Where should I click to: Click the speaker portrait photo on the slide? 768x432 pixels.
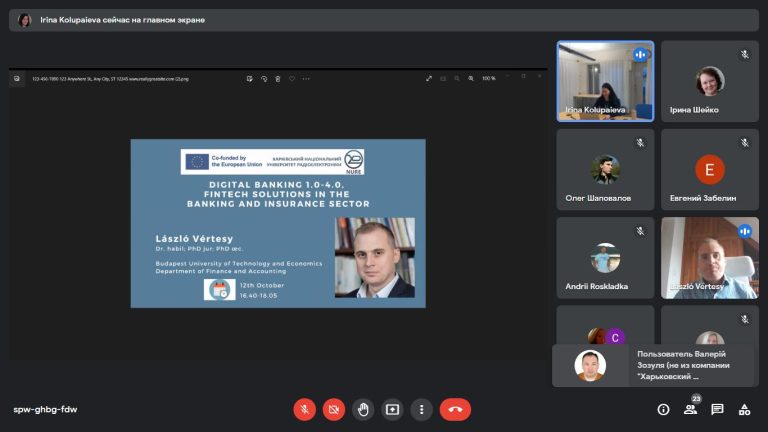pyautogui.click(x=375, y=258)
